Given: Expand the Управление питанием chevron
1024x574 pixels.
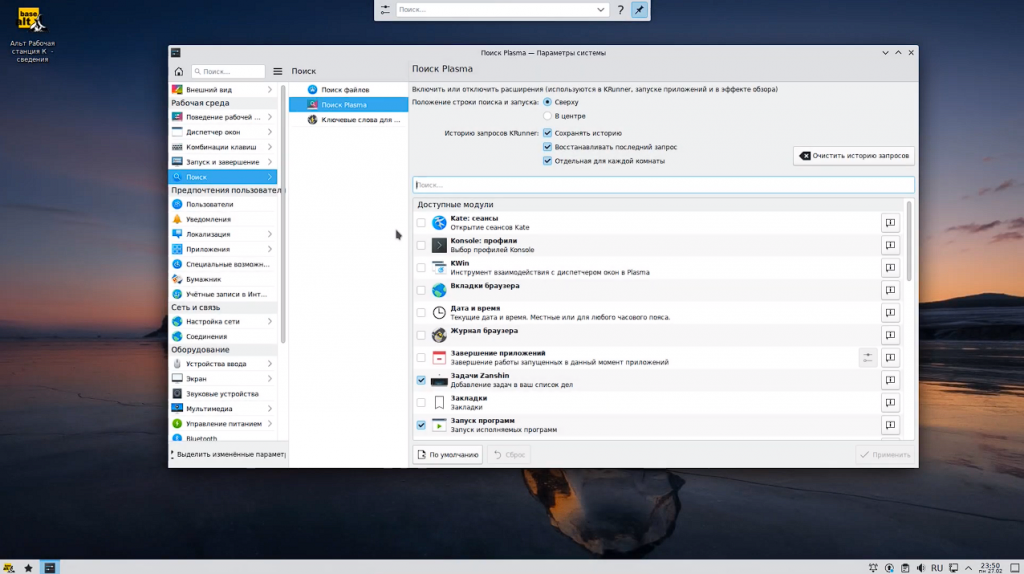Looking at the screenshot, I should click(270, 424).
